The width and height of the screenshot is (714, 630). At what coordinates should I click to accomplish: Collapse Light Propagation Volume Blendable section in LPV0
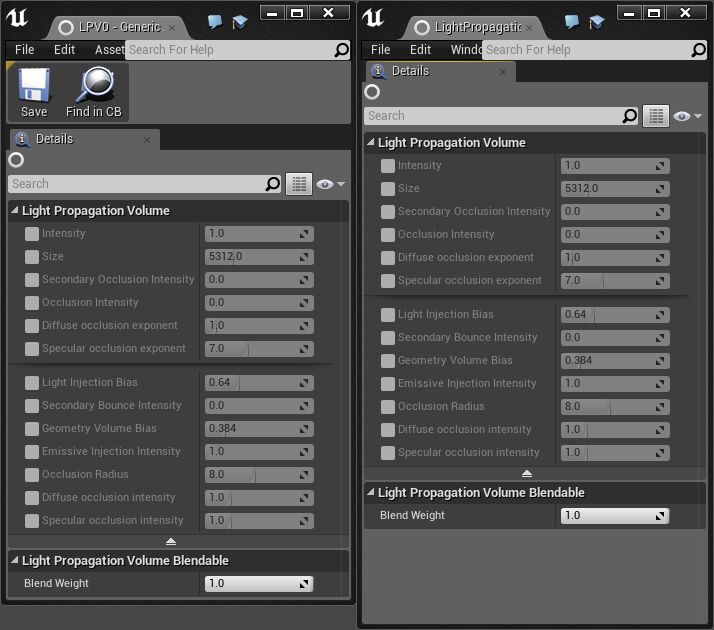[15, 560]
